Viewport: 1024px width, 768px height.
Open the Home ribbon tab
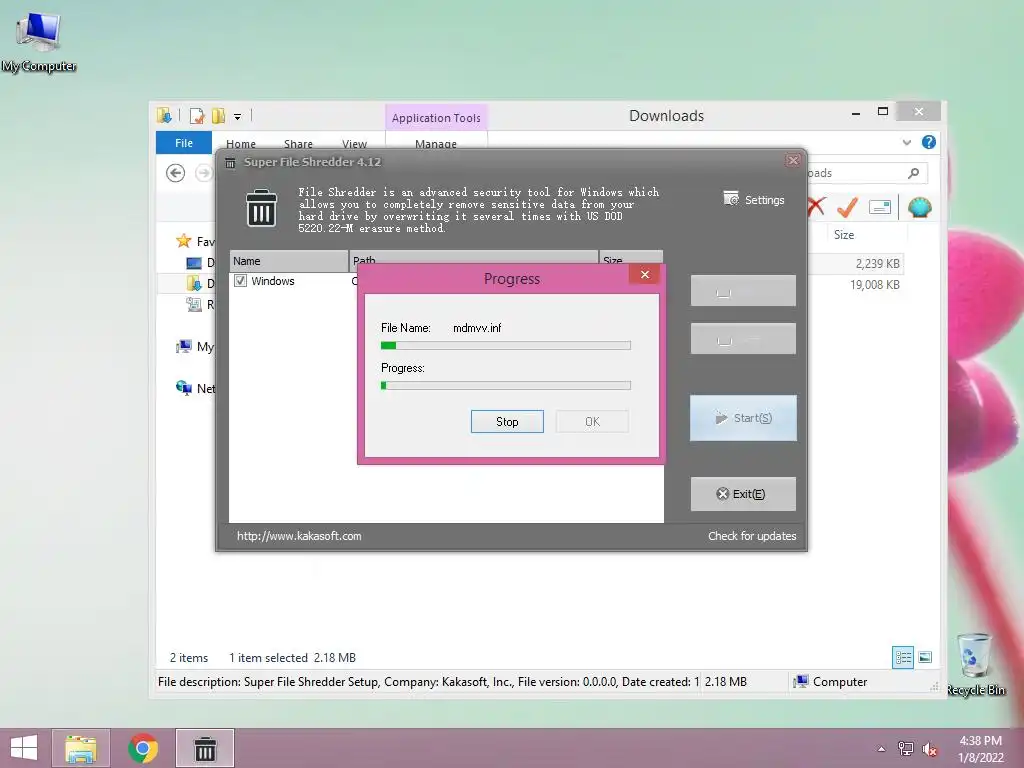(240, 144)
